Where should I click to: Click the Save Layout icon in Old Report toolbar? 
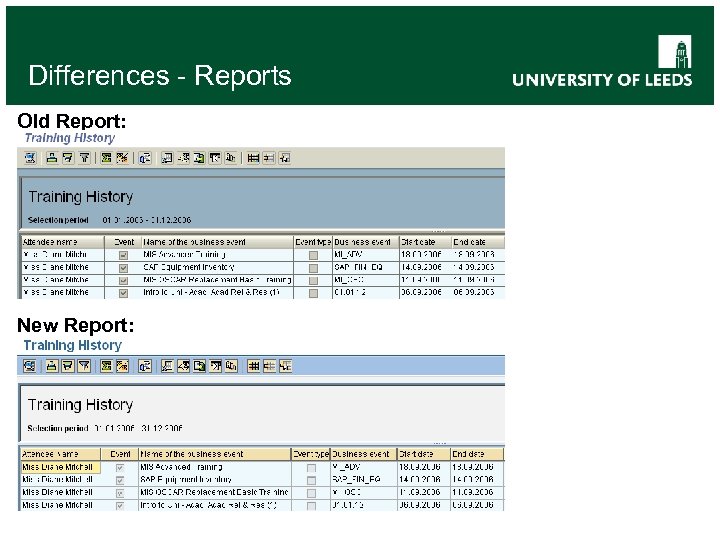pos(285,158)
